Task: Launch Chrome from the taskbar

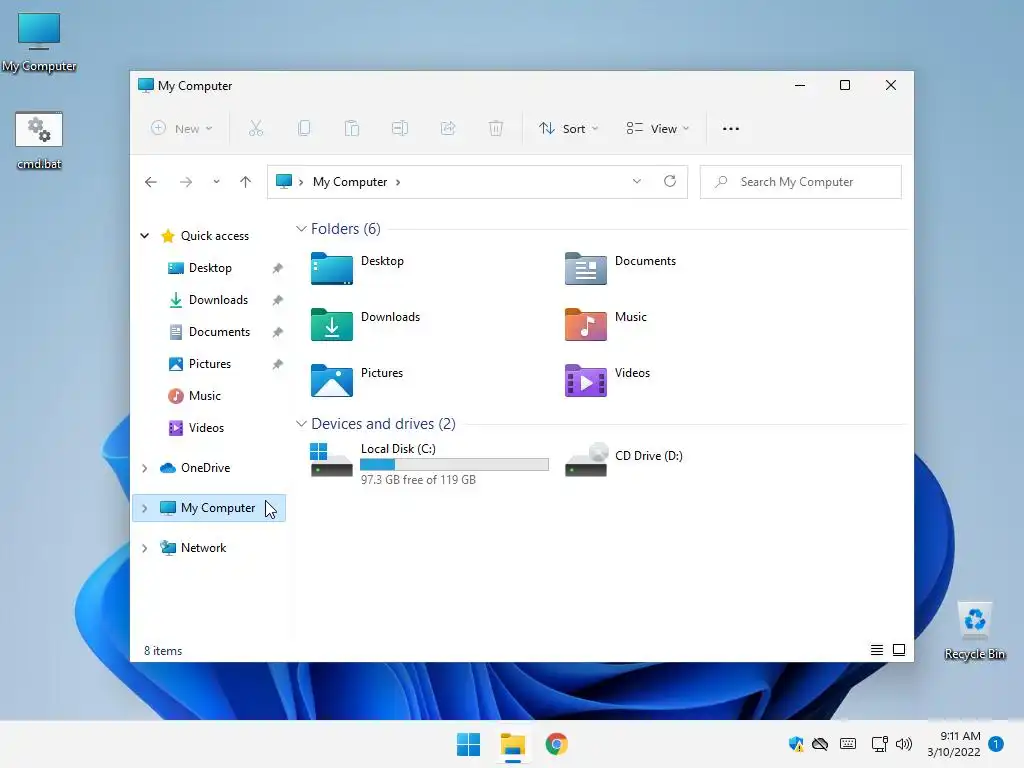Action: (556, 744)
